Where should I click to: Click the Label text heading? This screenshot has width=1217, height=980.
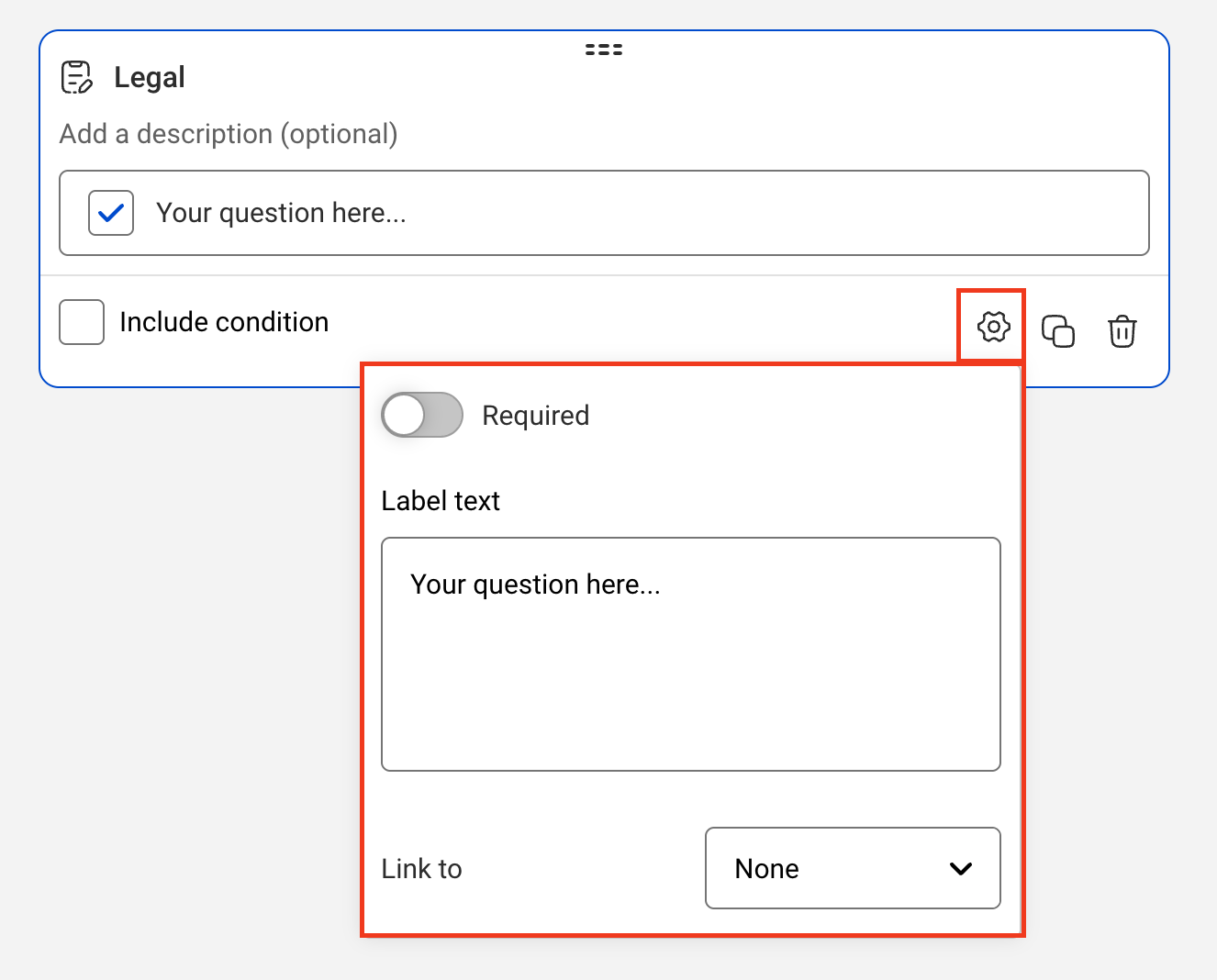pos(441,501)
